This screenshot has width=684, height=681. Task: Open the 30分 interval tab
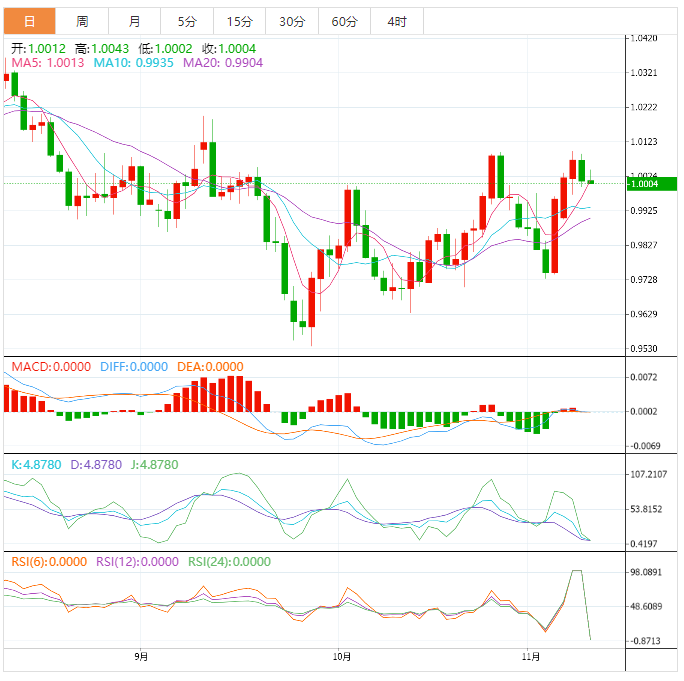click(292, 21)
